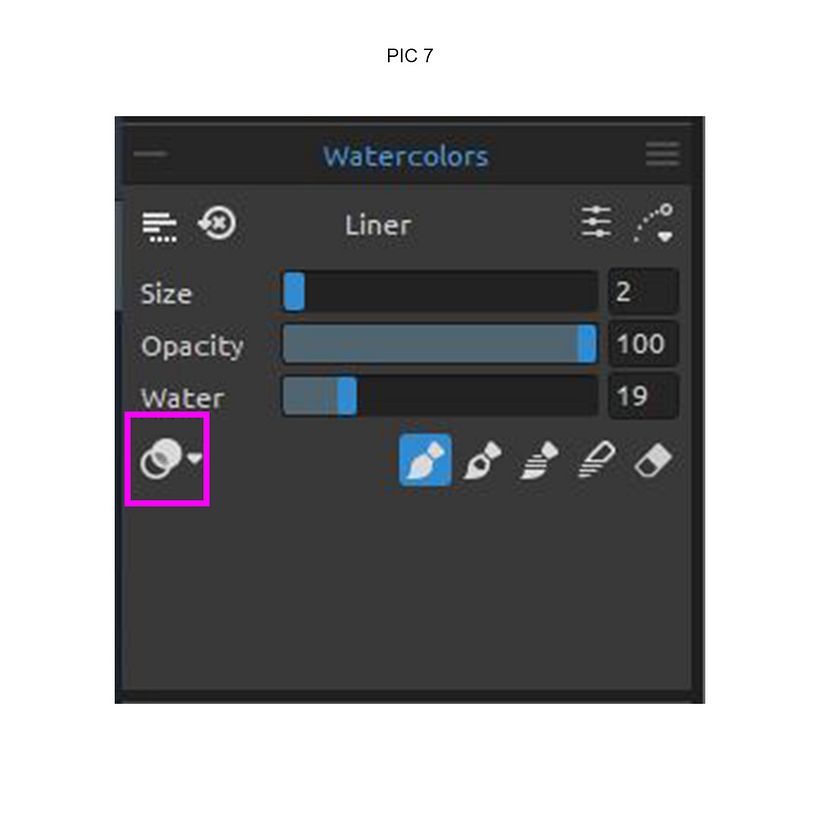Click the Water slider bar
The image size is (820, 820).
(x=440, y=397)
